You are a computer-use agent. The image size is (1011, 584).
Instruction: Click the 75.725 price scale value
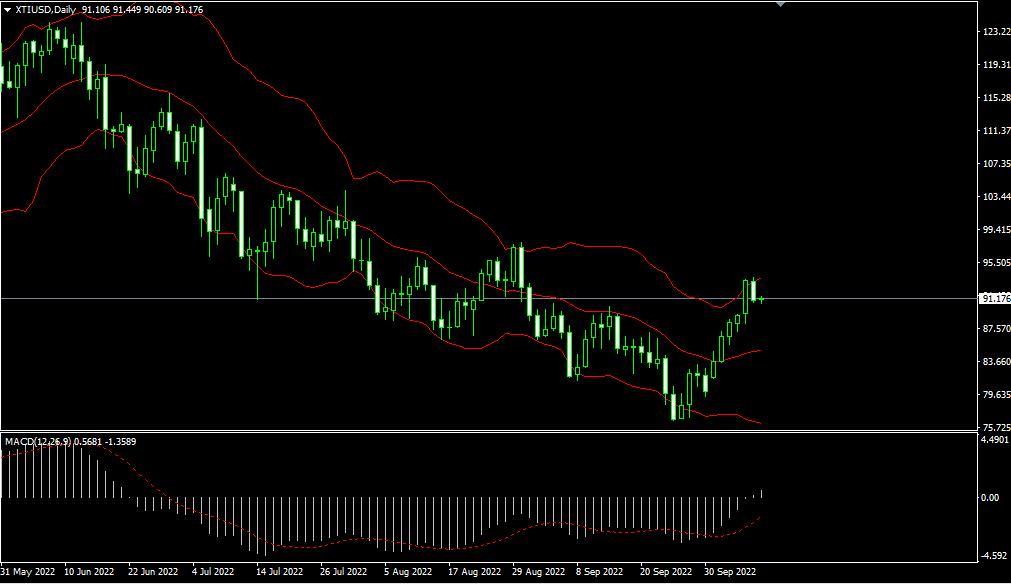(x=996, y=427)
